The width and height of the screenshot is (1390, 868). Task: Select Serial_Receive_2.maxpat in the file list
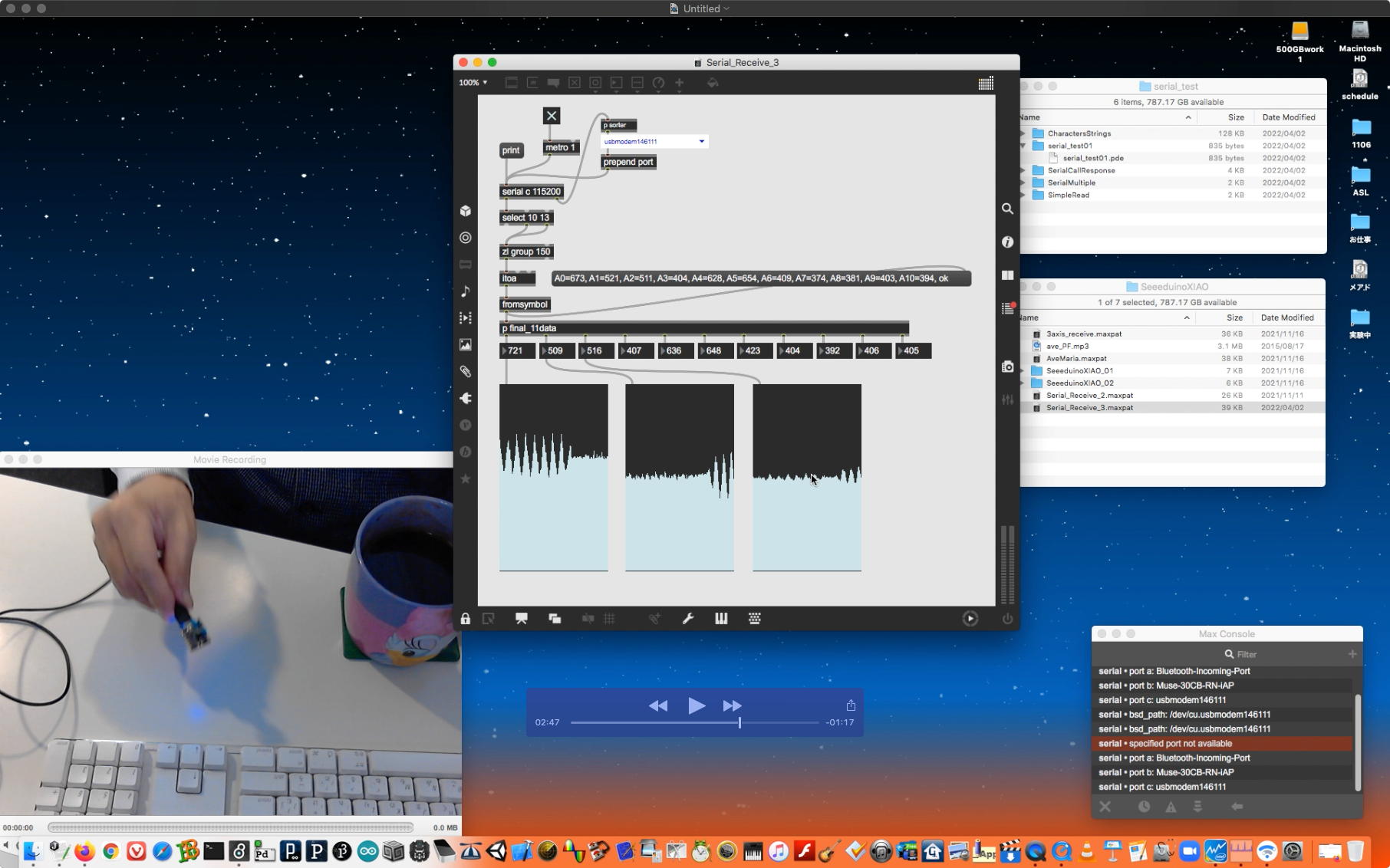pyautogui.click(x=1089, y=396)
